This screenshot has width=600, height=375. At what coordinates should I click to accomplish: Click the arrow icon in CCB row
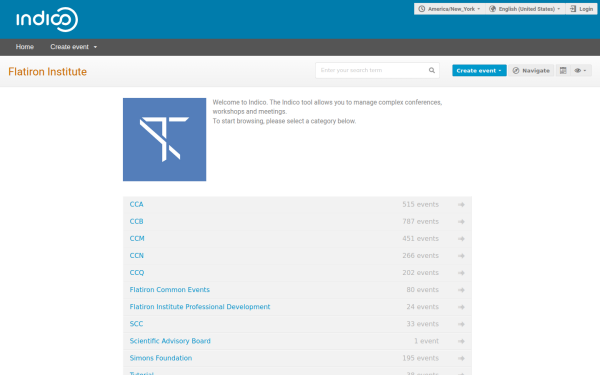pos(461,222)
